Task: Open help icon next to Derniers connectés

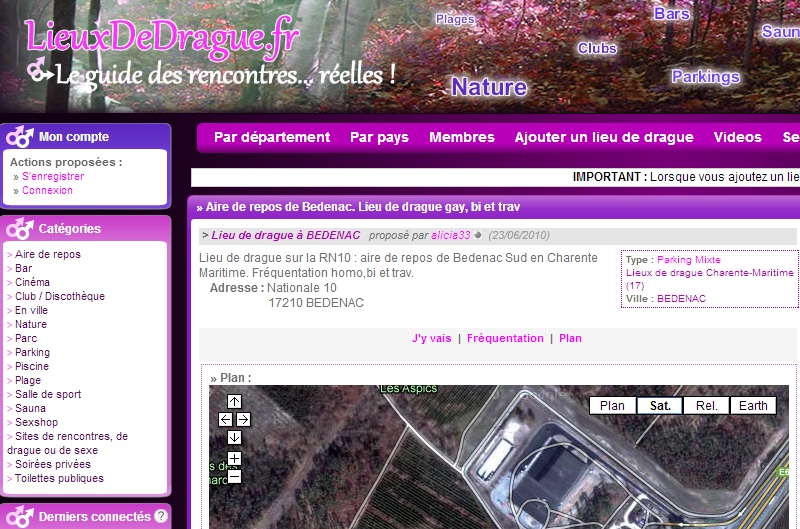Action: 161,516
